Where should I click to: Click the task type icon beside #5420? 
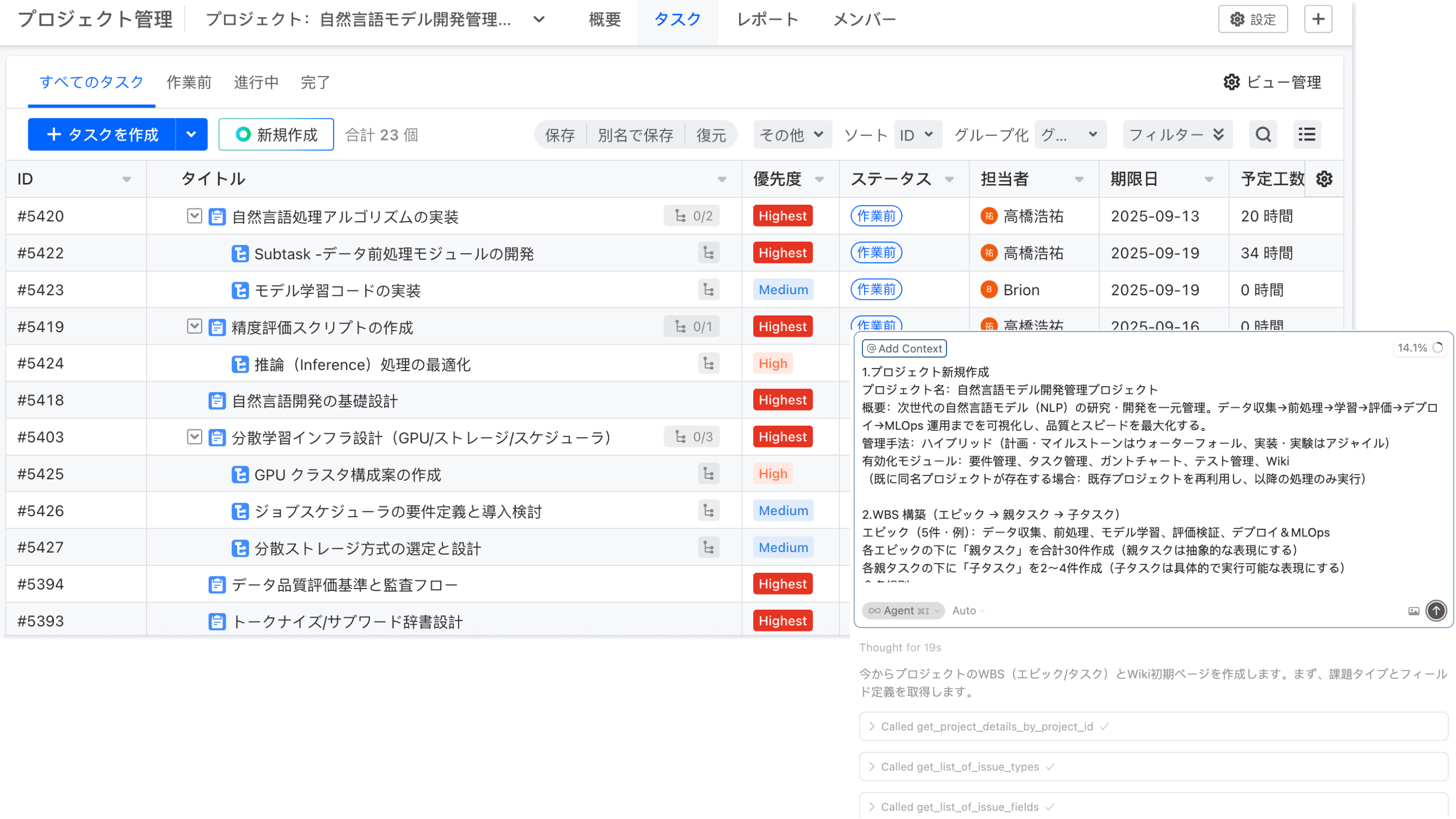(x=217, y=216)
